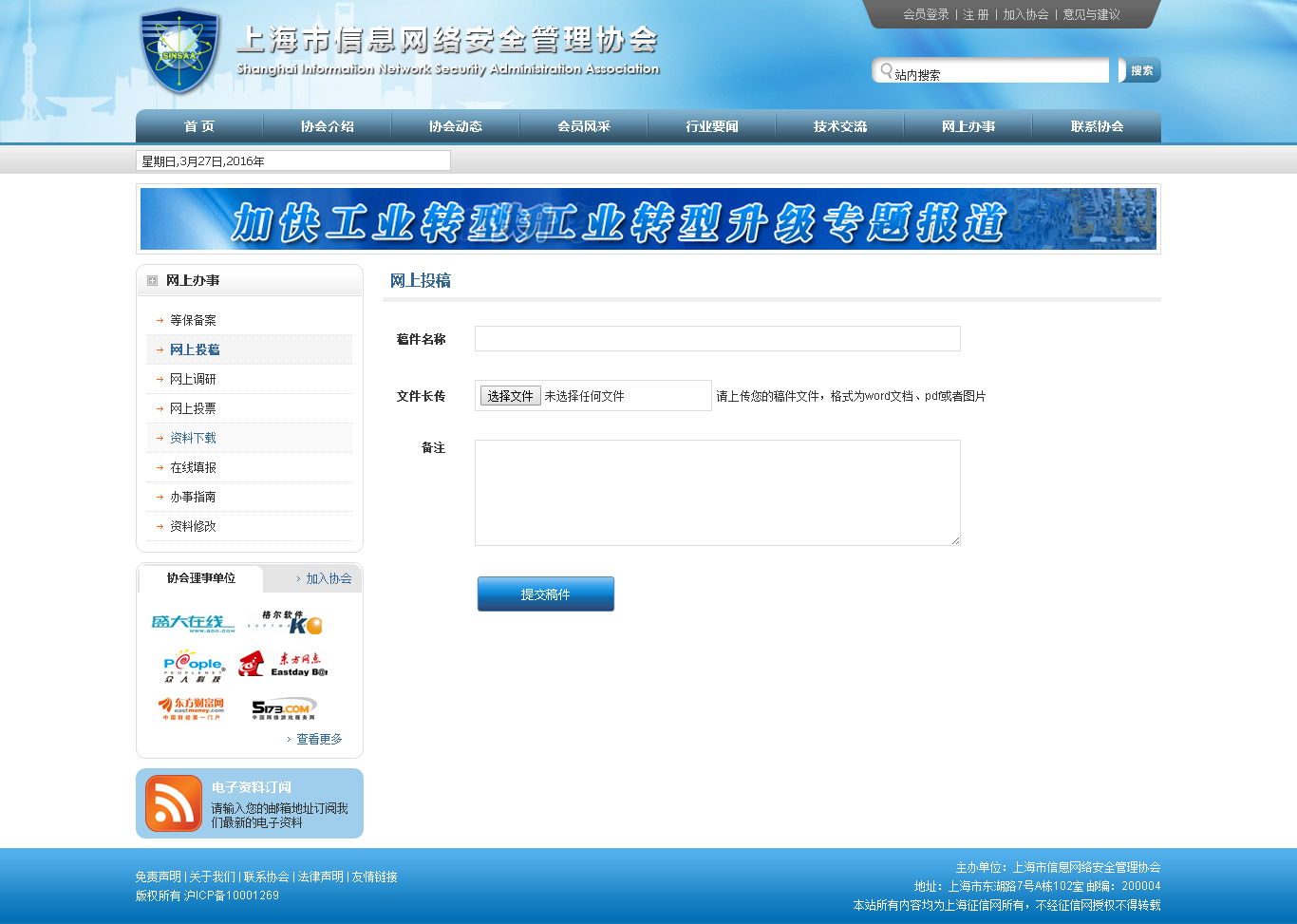Click the 东方财富网 logo
The height and width of the screenshot is (924, 1297).
pyautogui.click(x=192, y=708)
